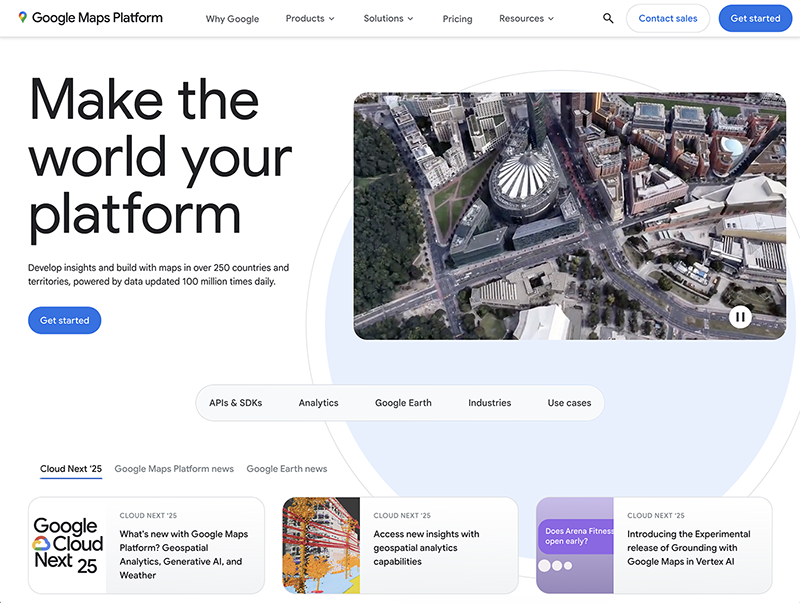
Task: Open the search magnifier icon
Action: [608, 18]
